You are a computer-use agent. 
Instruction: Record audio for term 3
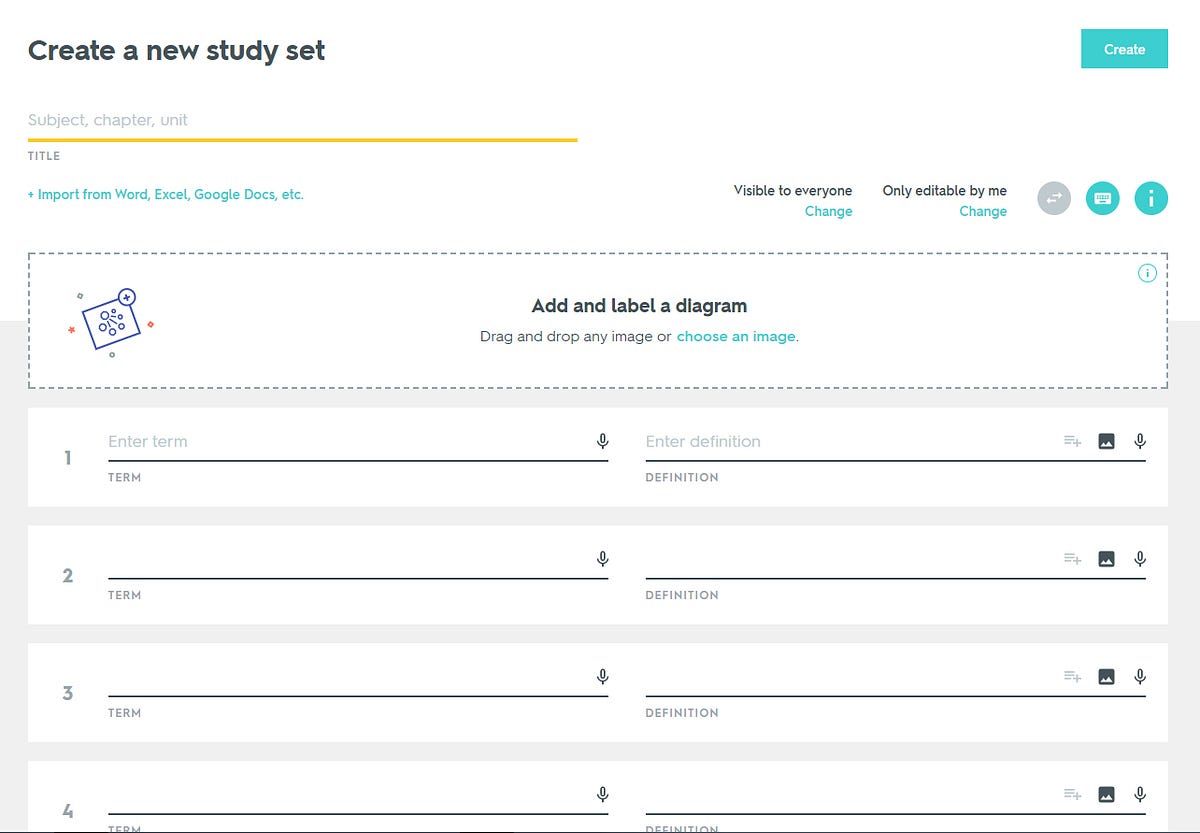[603, 676]
